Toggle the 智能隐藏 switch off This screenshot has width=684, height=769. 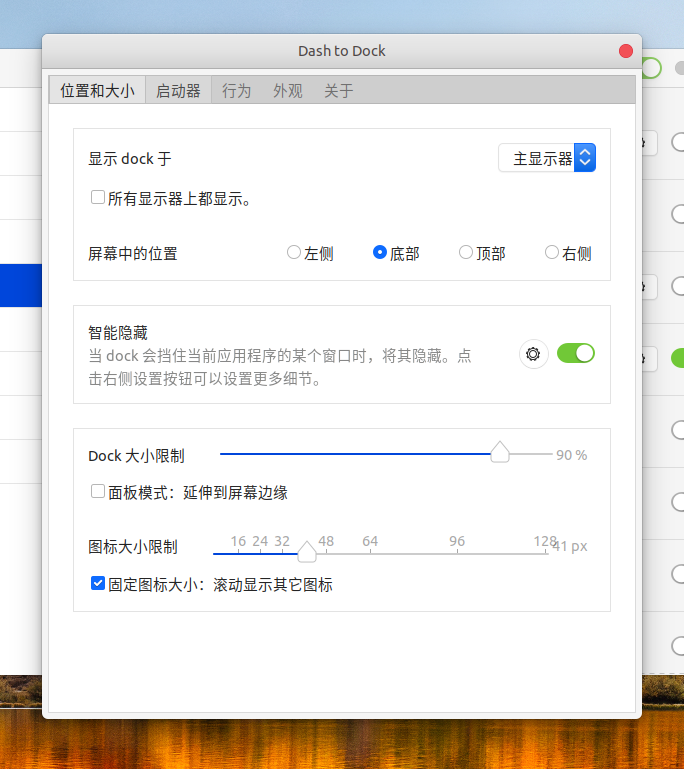point(576,353)
